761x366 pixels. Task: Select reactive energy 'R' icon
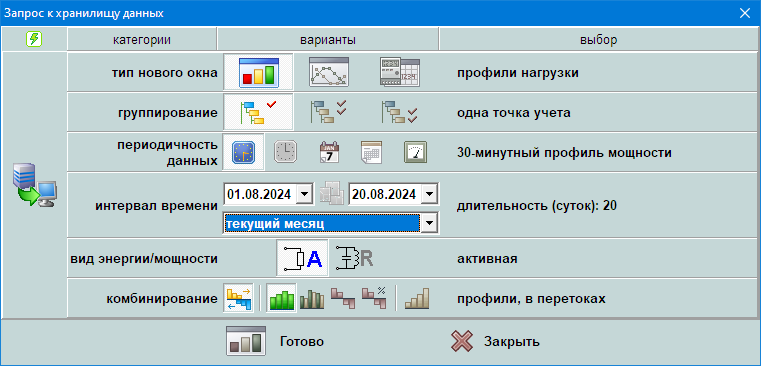click(355, 258)
